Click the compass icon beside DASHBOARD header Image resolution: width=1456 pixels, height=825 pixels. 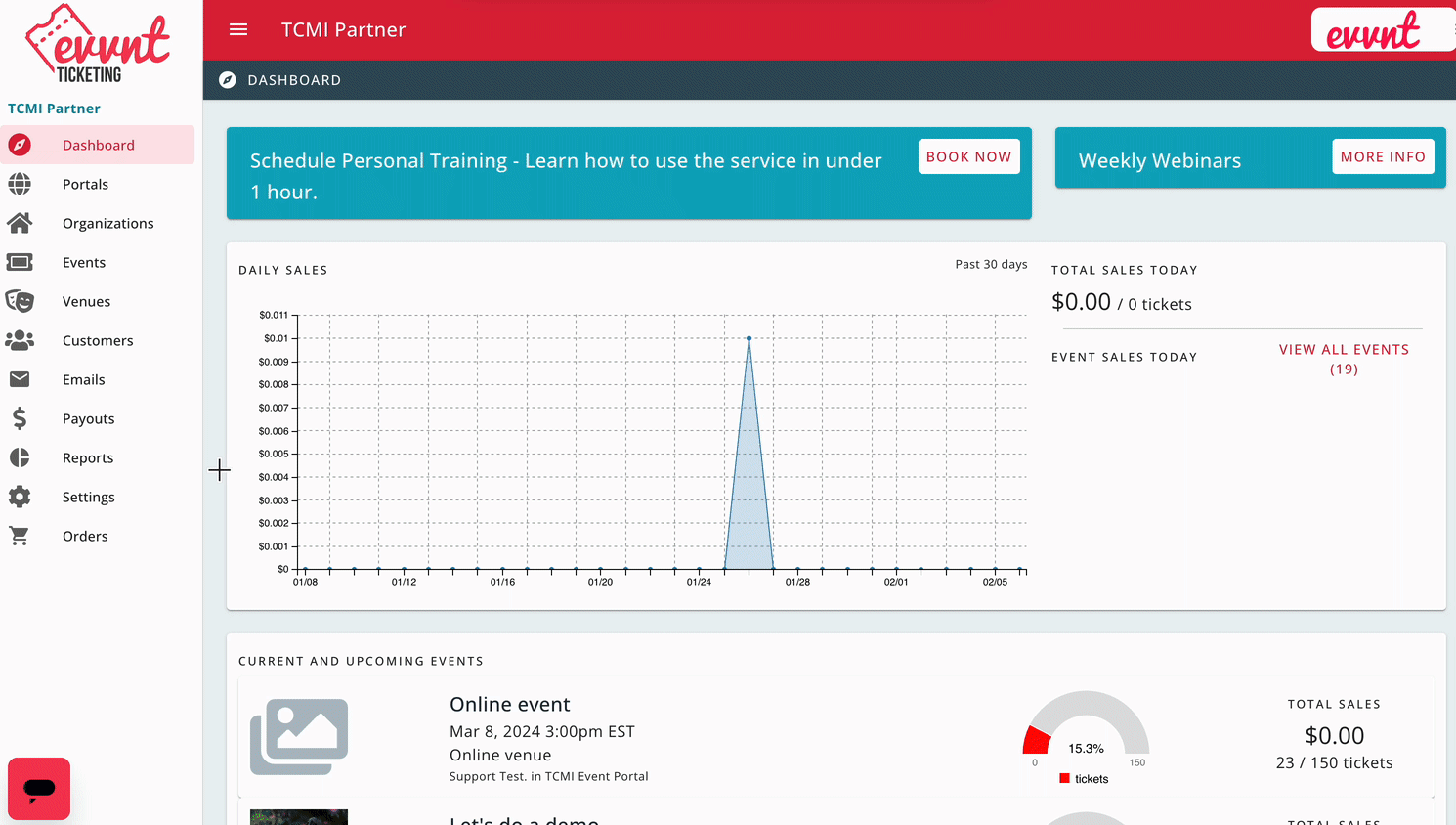pyautogui.click(x=228, y=80)
